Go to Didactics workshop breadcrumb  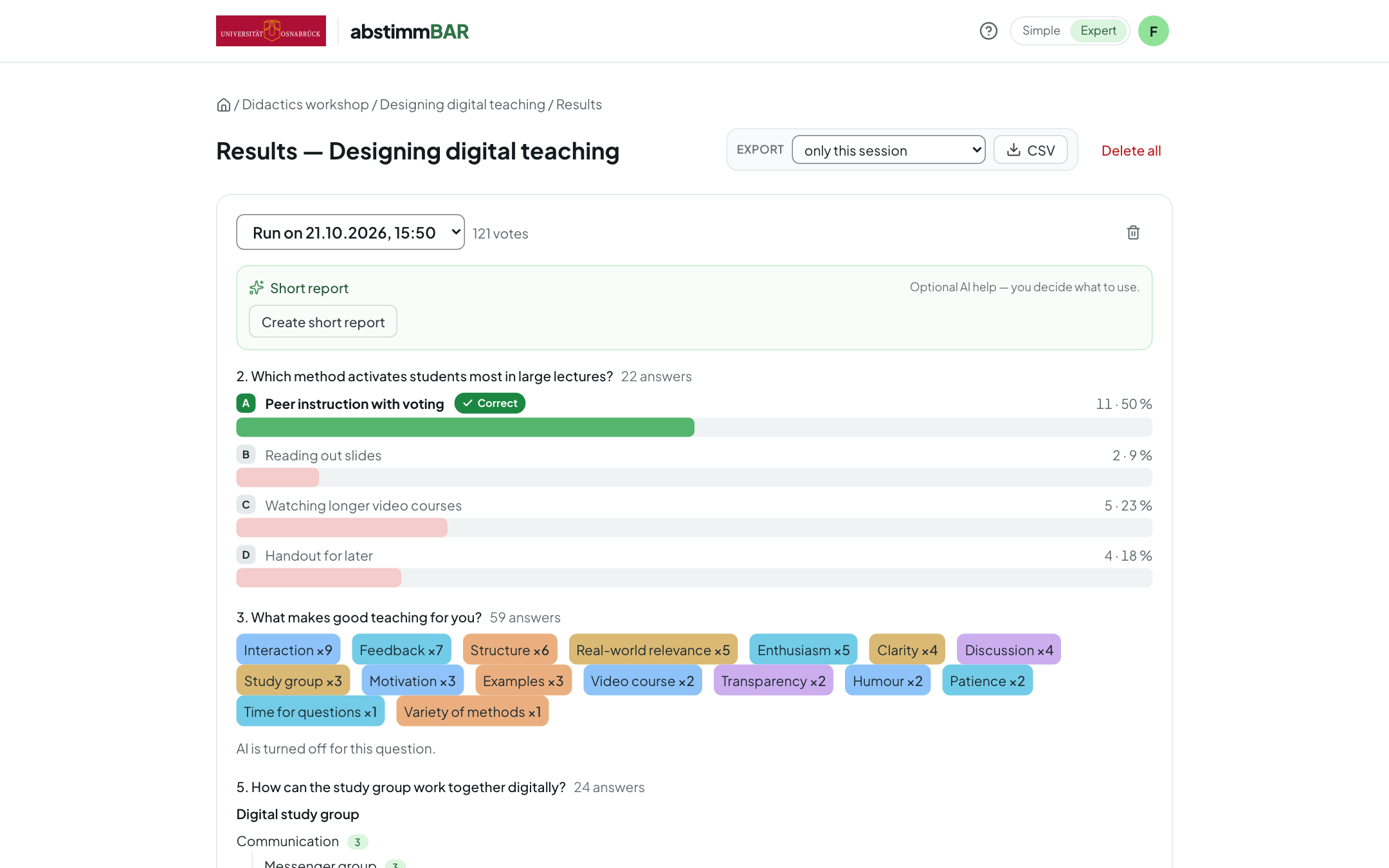click(305, 105)
